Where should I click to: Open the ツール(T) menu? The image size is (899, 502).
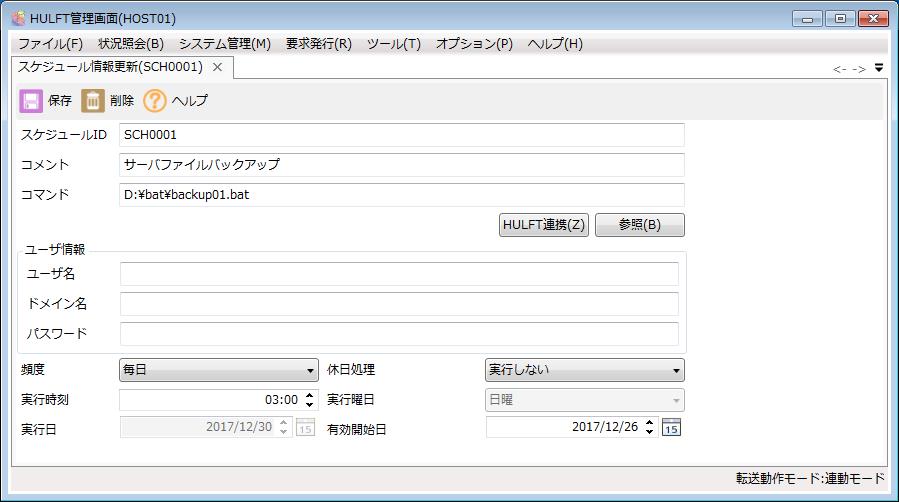[x=394, y=44]
